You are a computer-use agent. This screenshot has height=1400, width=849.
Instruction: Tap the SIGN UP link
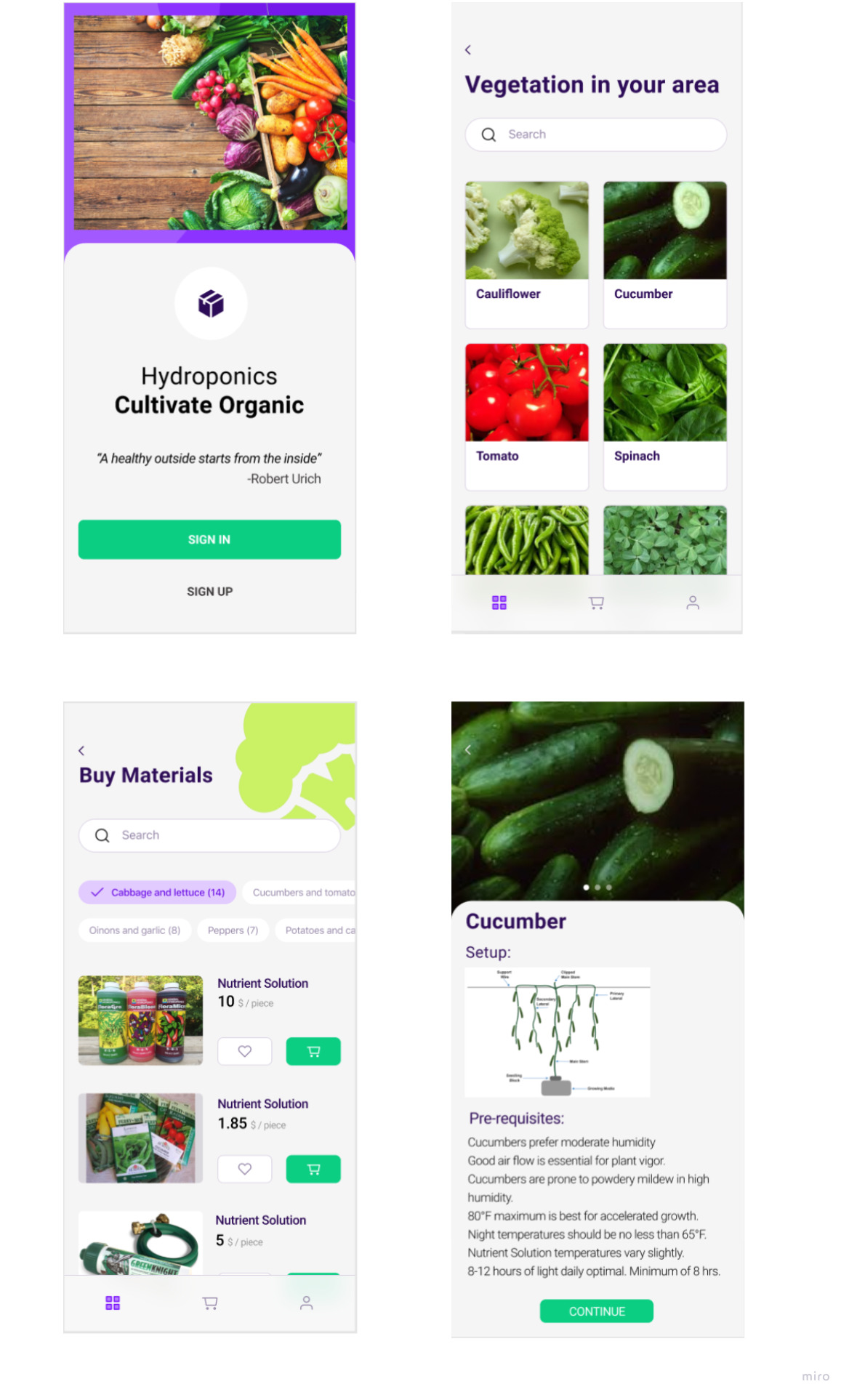pos(209,592)
